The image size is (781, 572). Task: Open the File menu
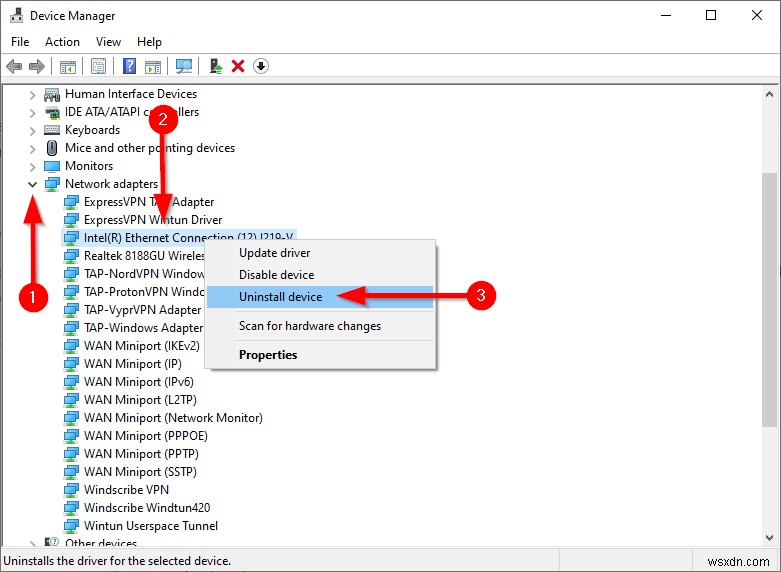pos(20,42)
